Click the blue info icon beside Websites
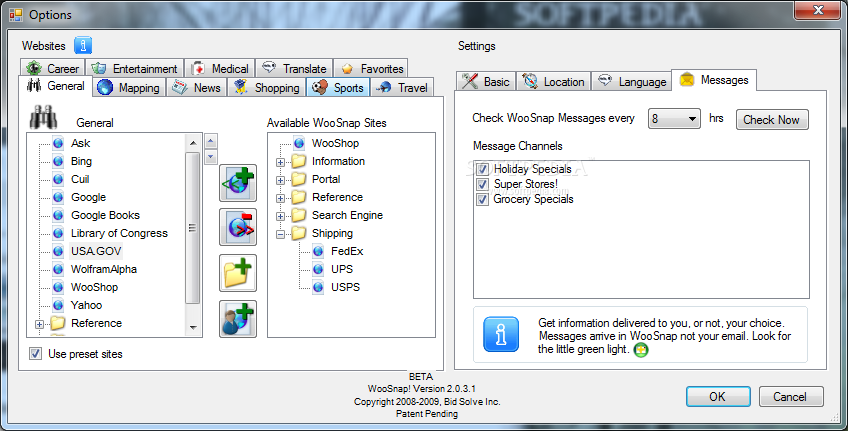 coord(83,45)
